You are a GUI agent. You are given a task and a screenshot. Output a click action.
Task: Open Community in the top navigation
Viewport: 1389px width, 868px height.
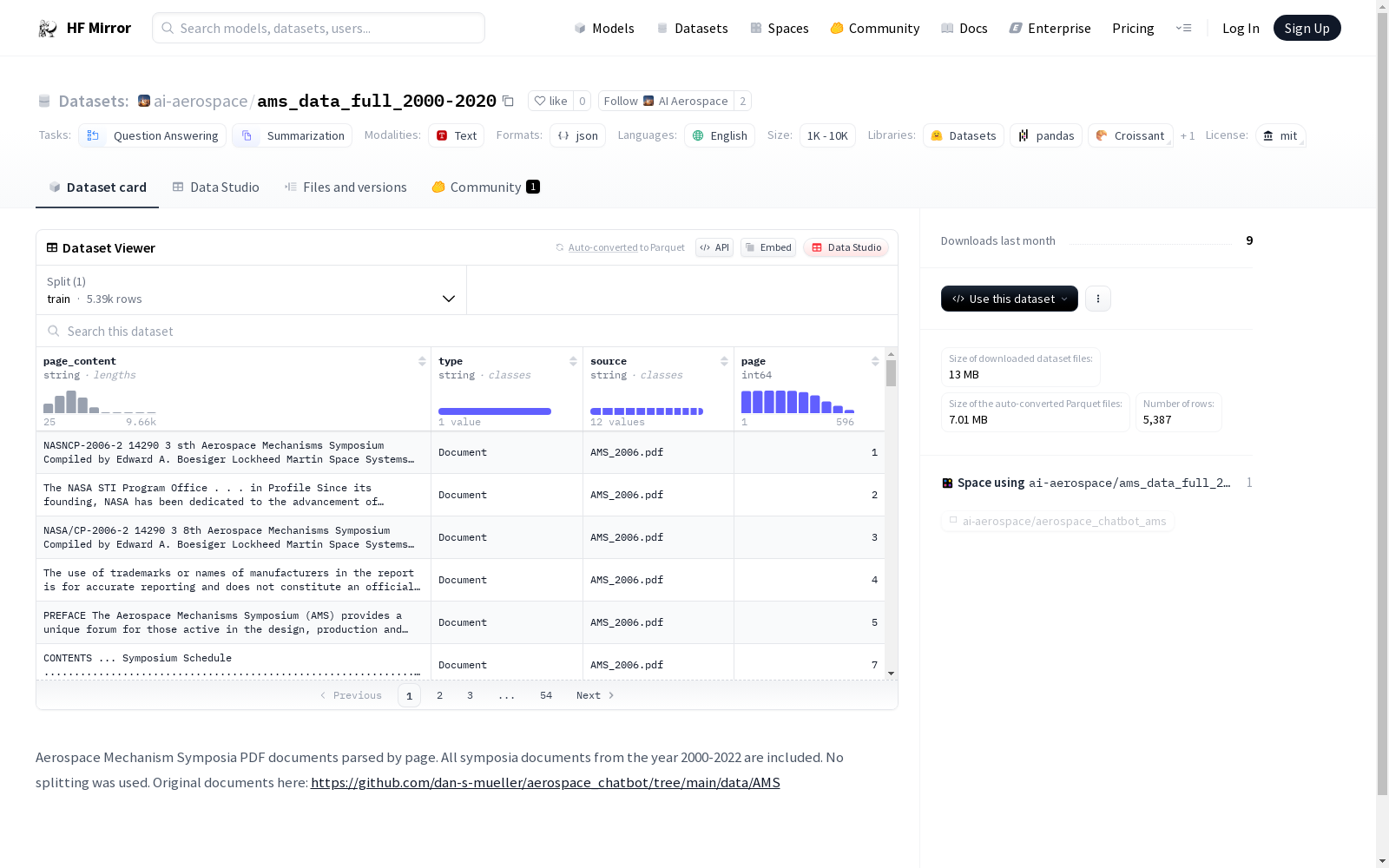click(875, 29)
